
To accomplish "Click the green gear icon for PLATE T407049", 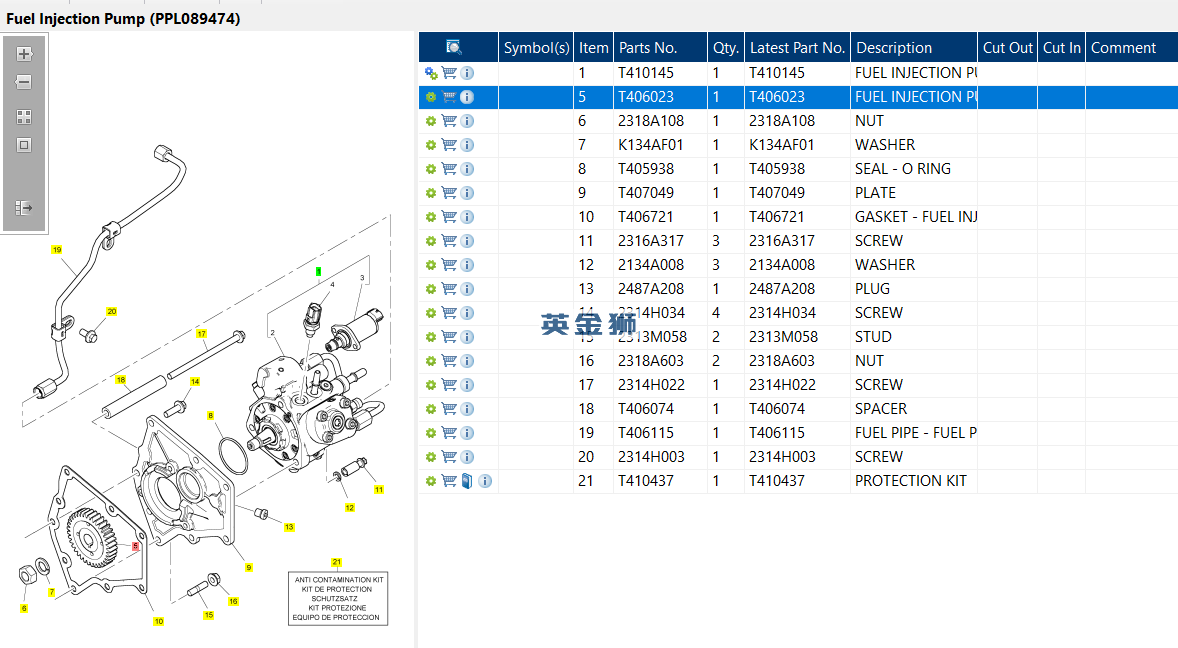I will pos(430,193).
